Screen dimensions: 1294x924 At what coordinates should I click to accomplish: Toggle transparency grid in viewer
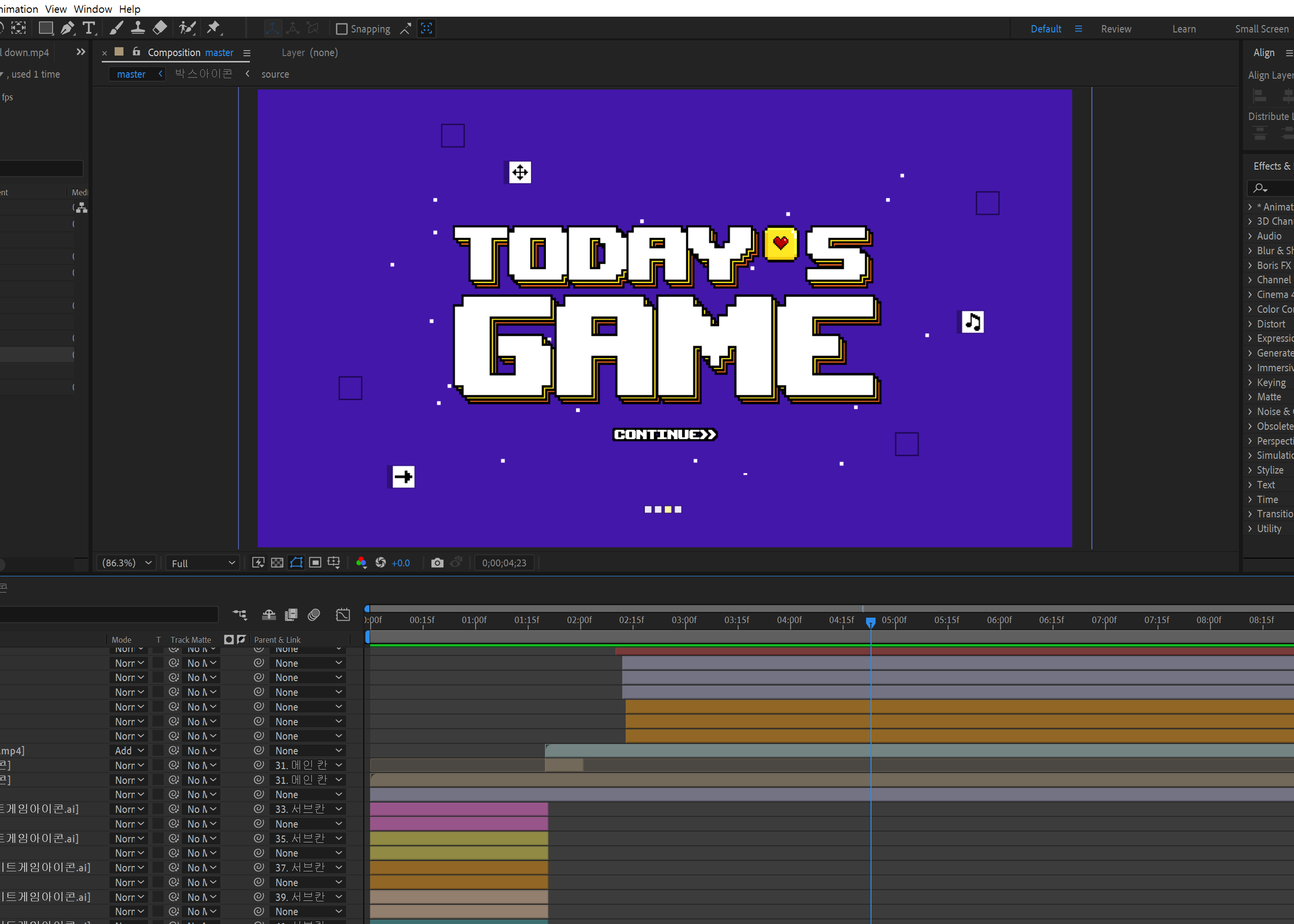[x=277, y=563]
